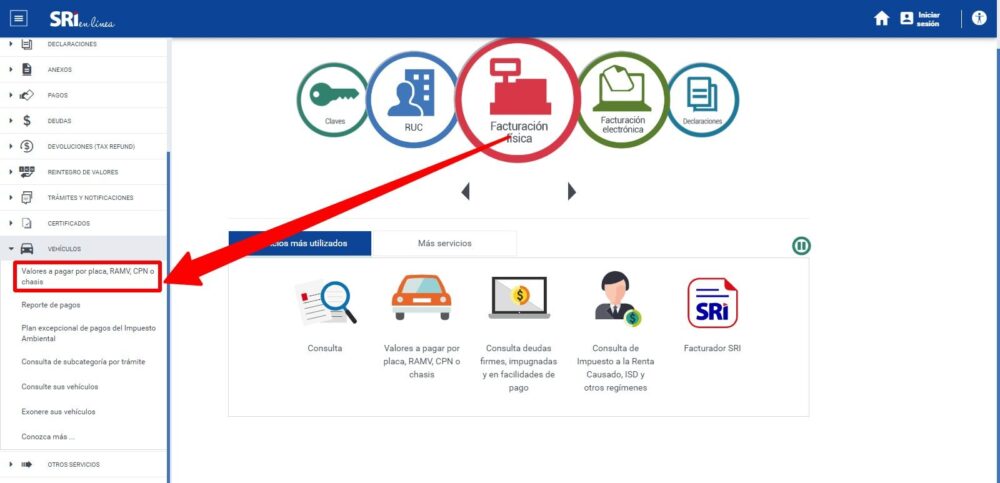Image resolution: width=1000 pixels, height=483 pixels.
Task: Expand the Pagos sidebar arrow
Action: click(x=11, y=95)
